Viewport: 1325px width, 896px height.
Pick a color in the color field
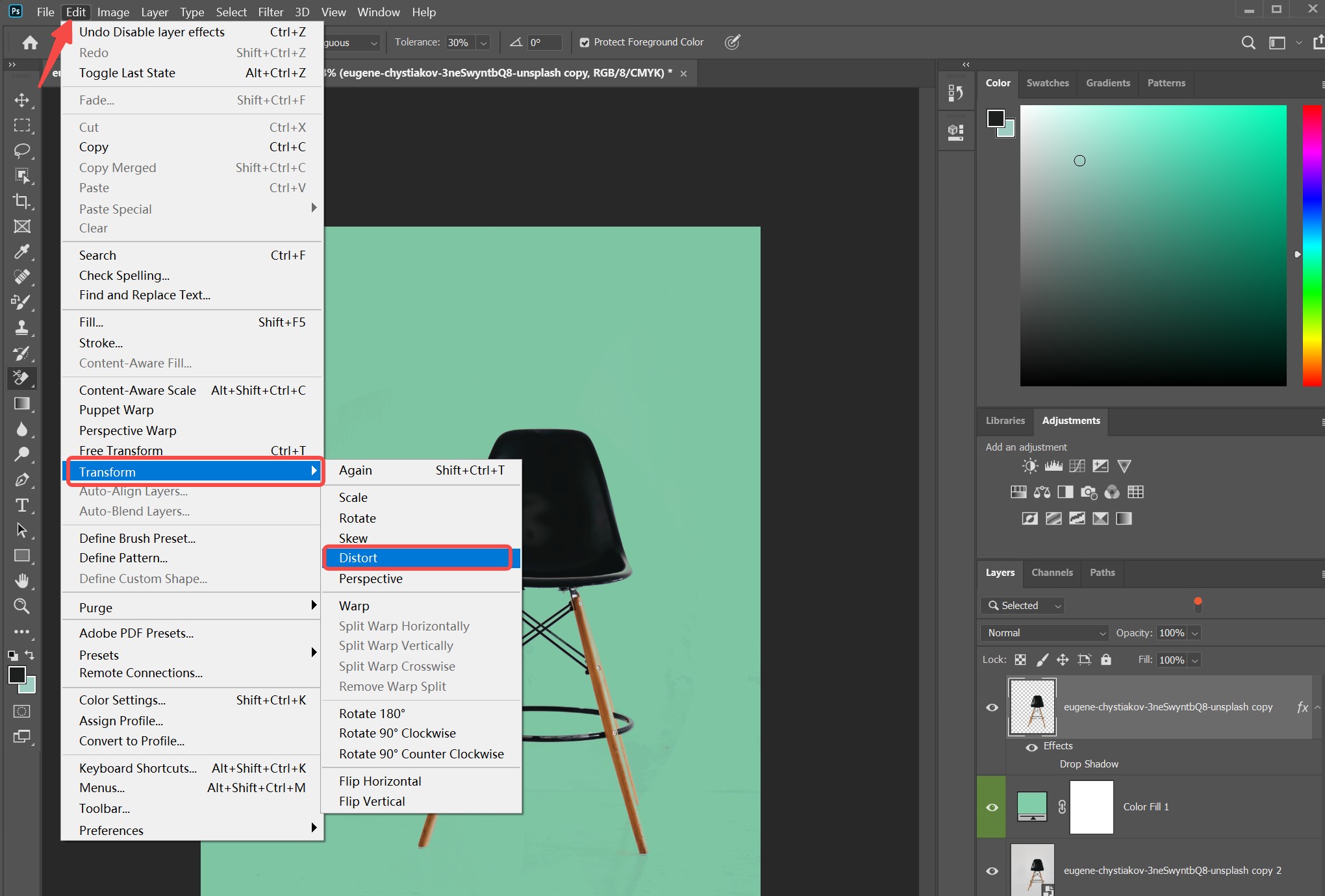click(1153, 245)
